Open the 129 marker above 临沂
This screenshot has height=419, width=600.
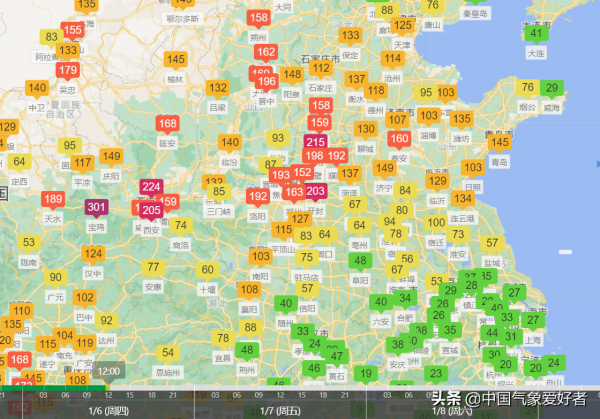point(438,181)
